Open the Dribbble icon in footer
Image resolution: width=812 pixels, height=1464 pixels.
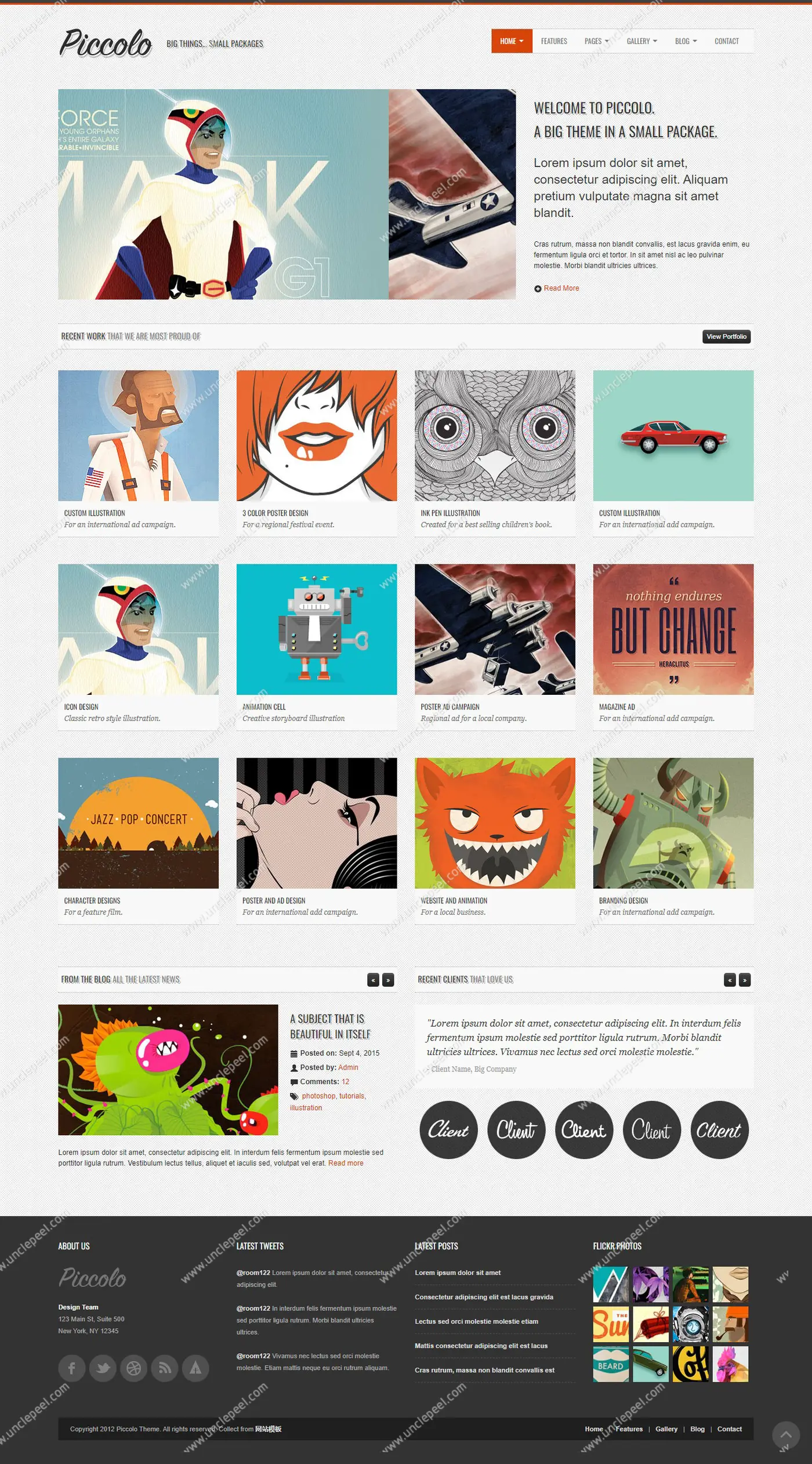tap(134, 1368)
